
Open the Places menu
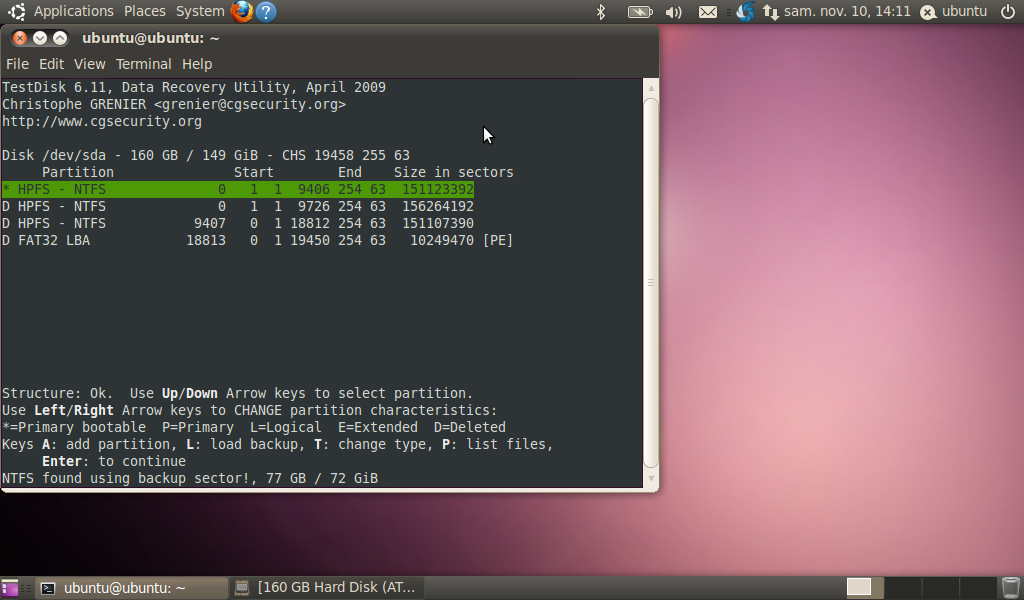pos(144,11)
